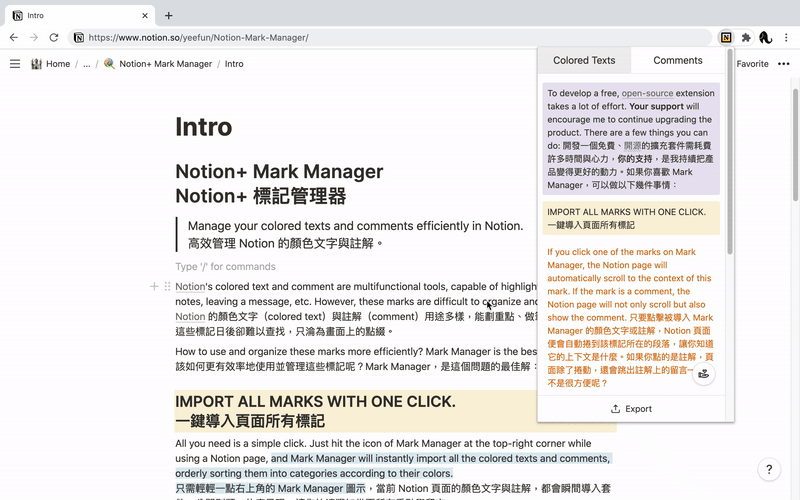Select the Intro browser tab
This screenshot has height=500, width=800.
81,16
